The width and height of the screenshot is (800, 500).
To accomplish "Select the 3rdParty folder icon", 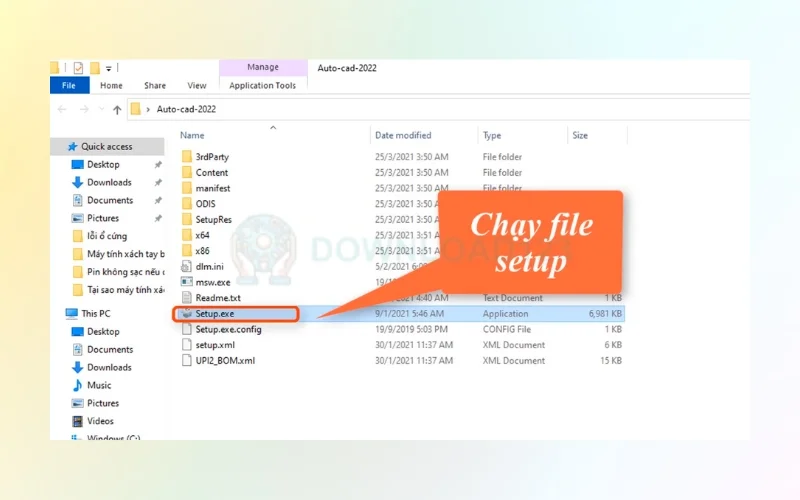I will click(x=186, y=157).
